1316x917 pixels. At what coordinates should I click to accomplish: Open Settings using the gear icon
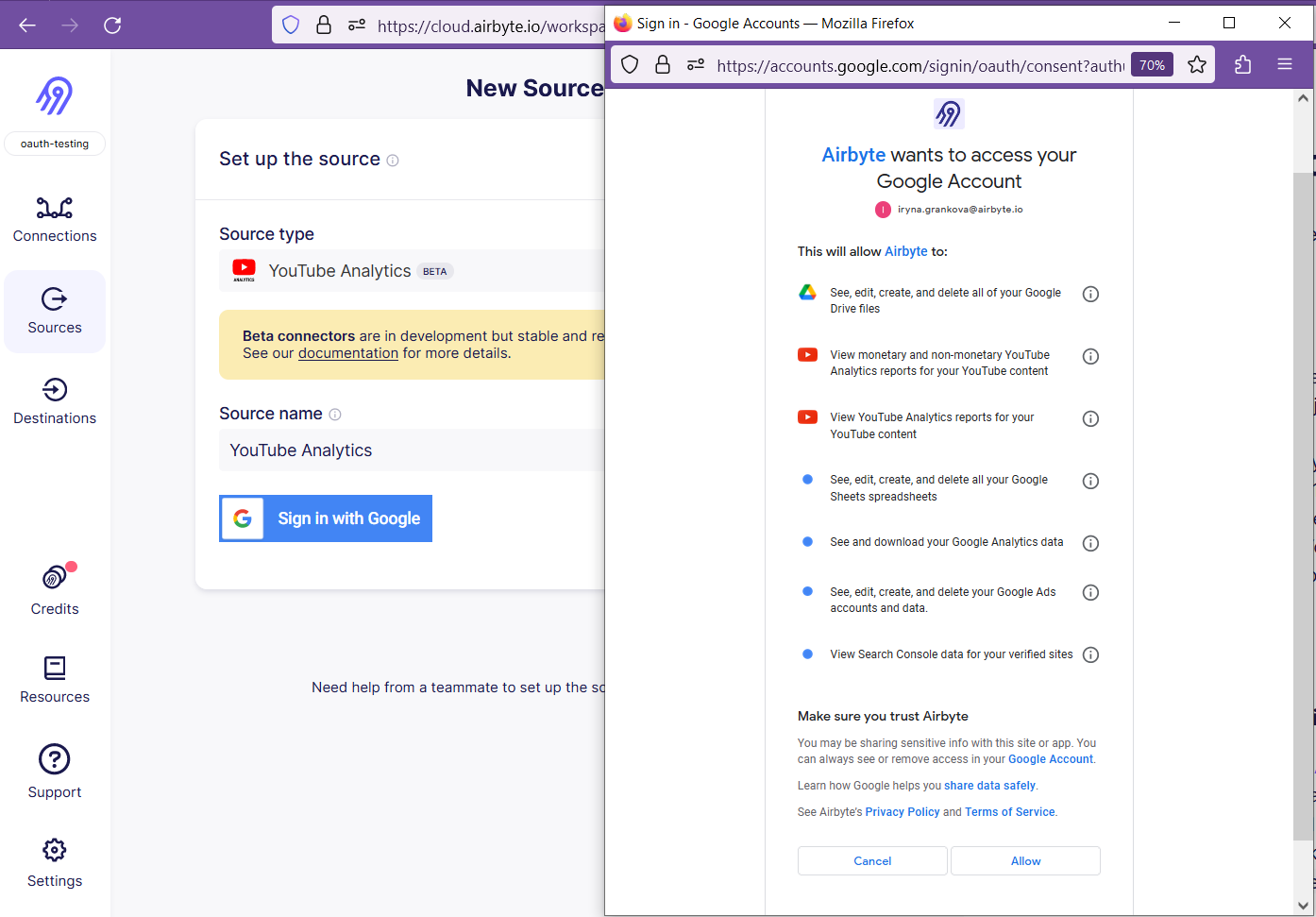pos(54,861)
